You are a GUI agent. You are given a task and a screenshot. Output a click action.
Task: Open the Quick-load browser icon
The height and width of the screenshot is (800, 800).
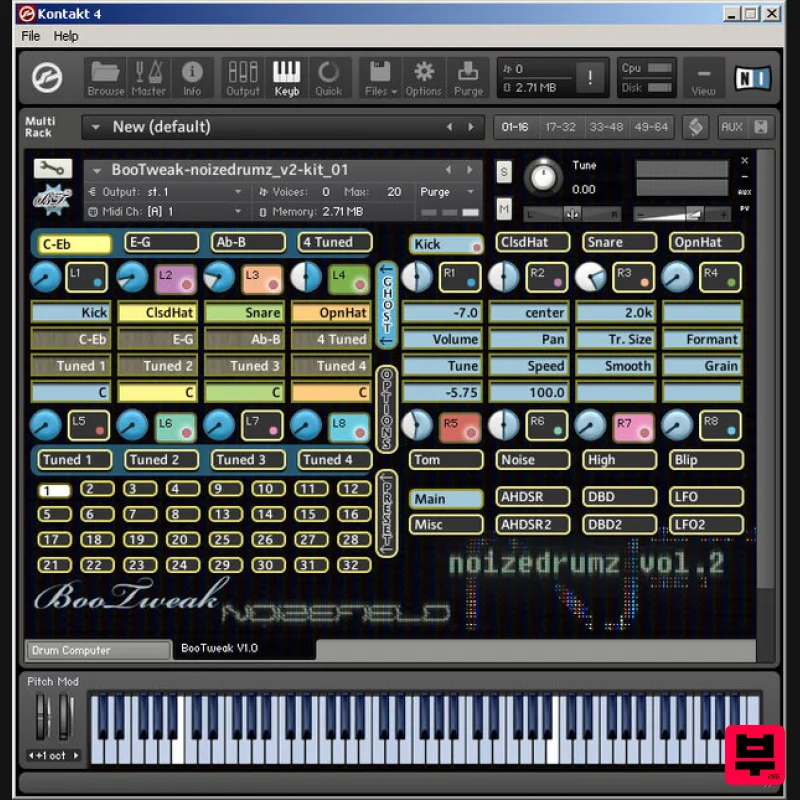pyautogui.click(x=329, y=78)
